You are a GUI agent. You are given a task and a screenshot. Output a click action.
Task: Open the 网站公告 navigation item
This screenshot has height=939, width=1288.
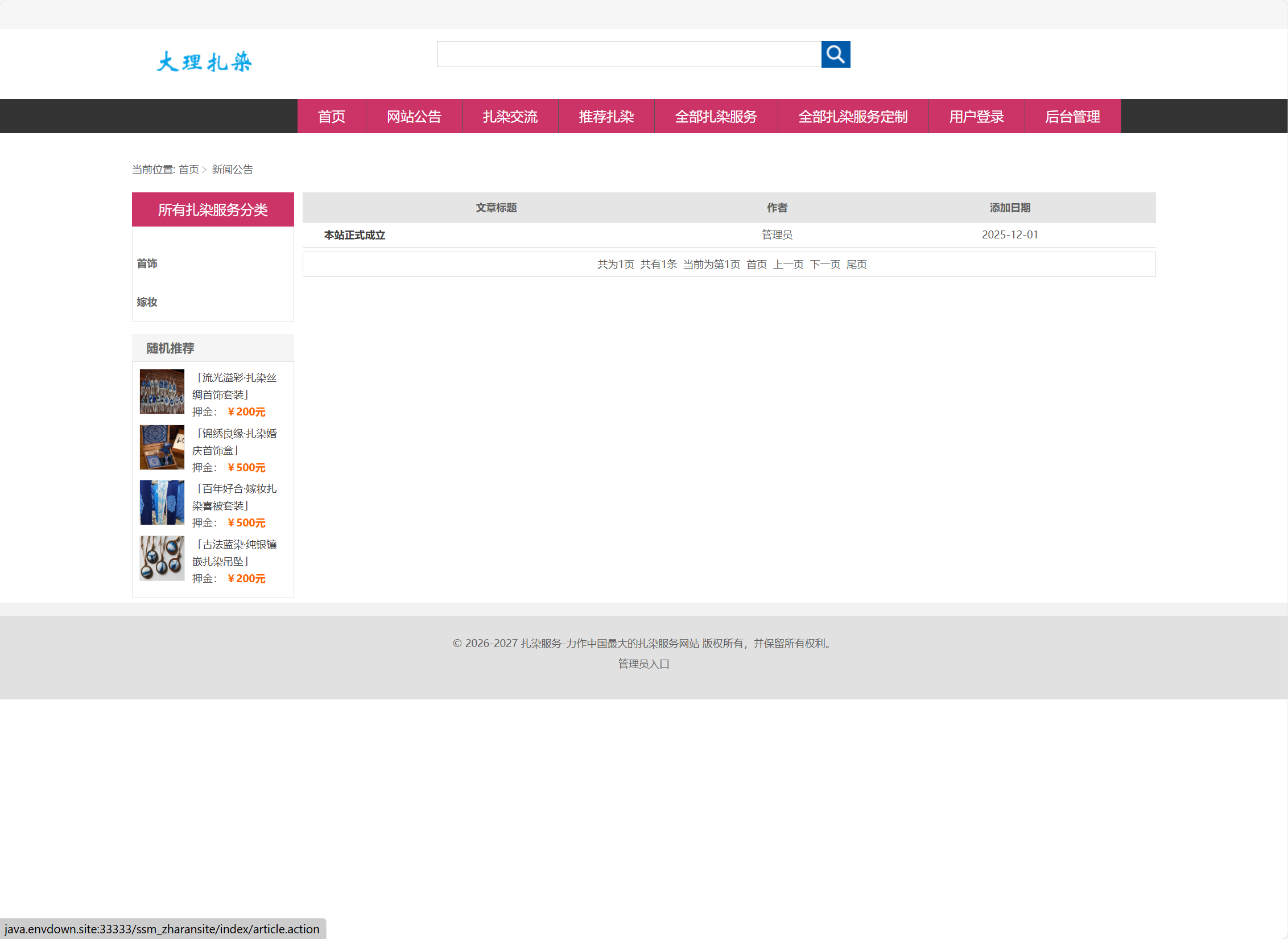tap(414, 117)
